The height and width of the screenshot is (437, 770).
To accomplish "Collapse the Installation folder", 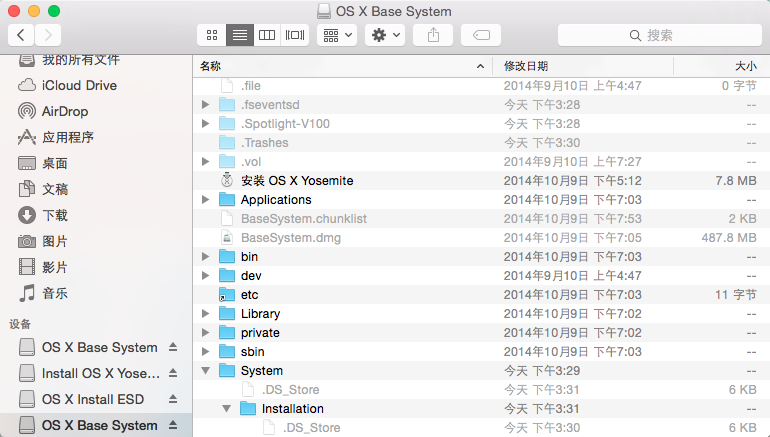I will [x=226, y=409].
